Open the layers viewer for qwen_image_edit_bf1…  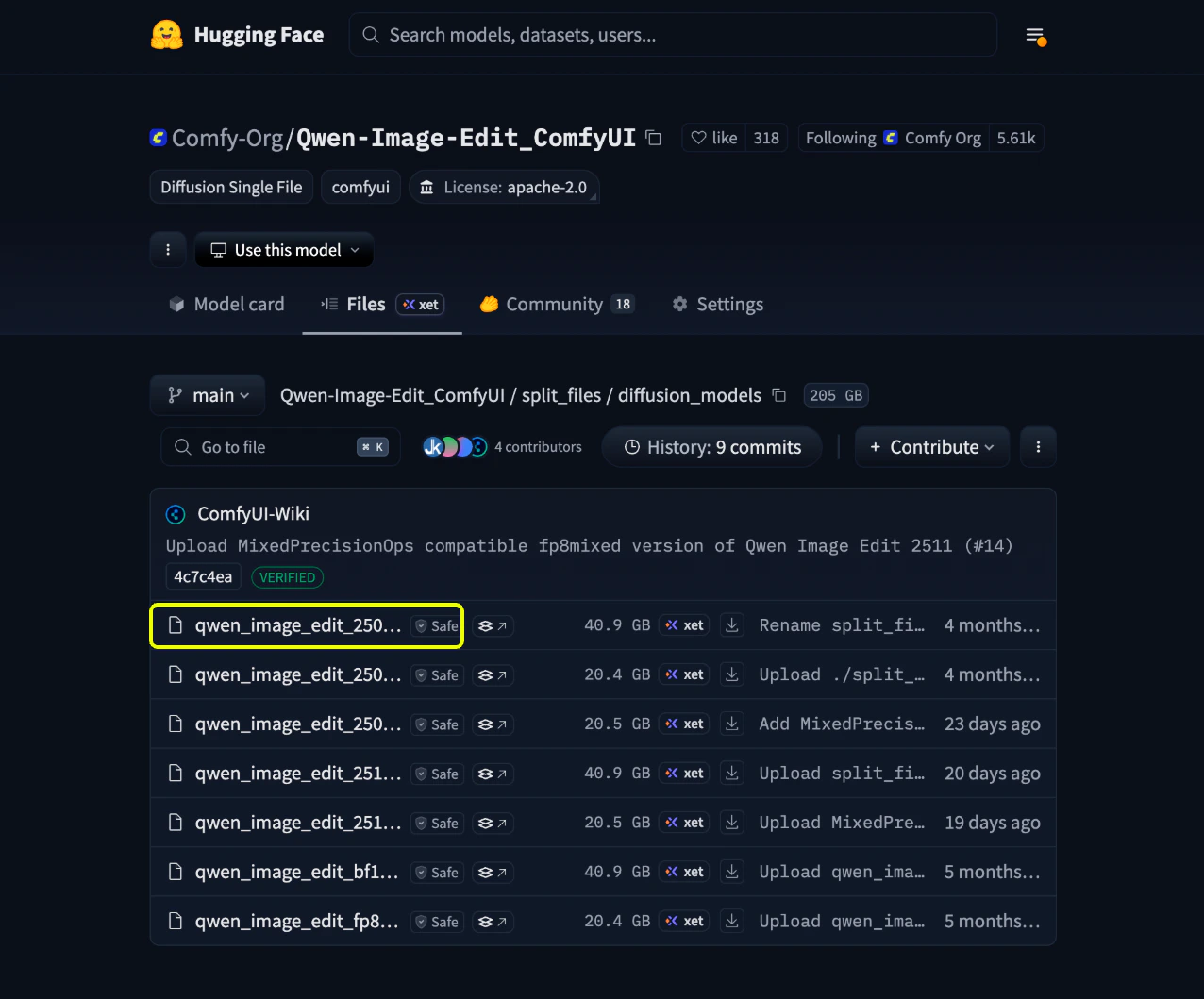click(493, 873)
